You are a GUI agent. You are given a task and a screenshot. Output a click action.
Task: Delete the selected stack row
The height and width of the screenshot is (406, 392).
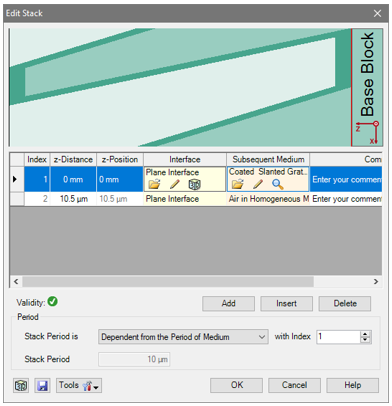345,303
